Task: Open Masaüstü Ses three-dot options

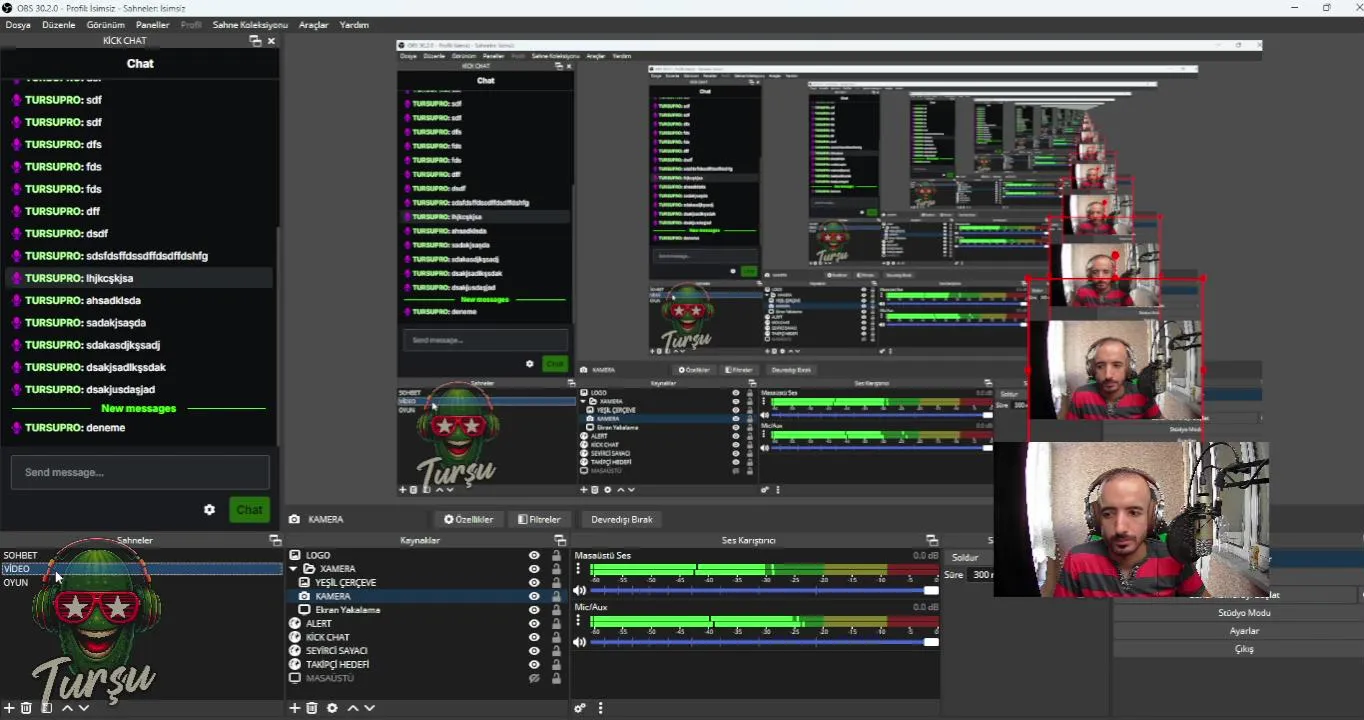Action: 578,569
